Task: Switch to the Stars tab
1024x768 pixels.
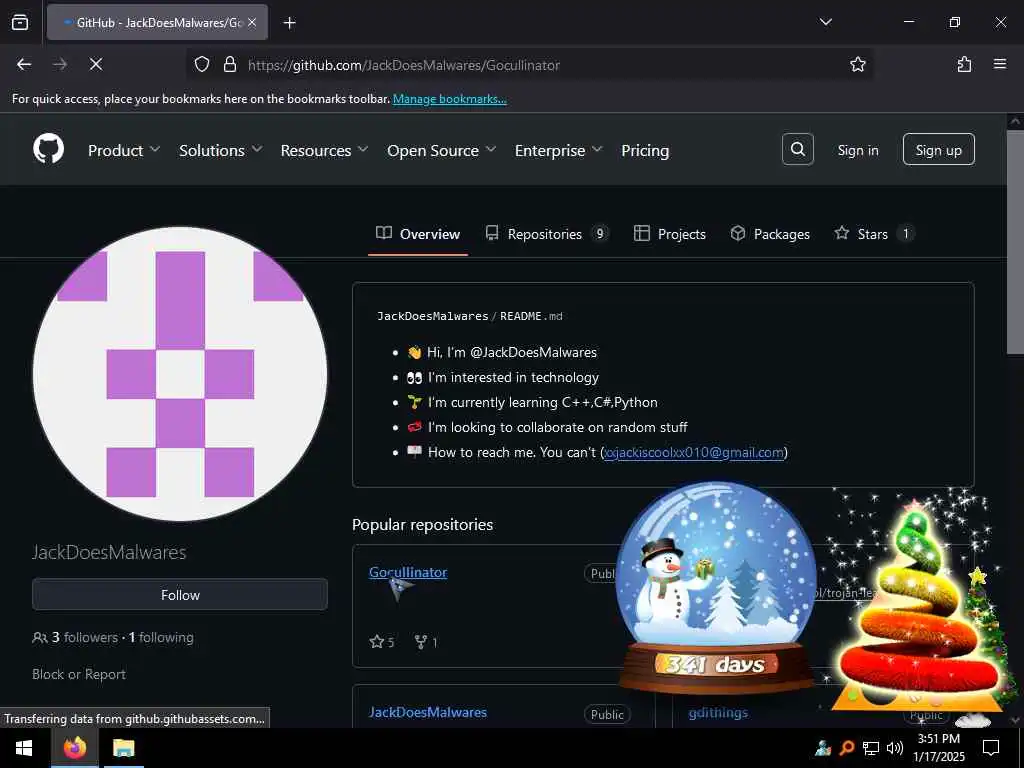Action: pyautogui.click(x=874, y=234)
